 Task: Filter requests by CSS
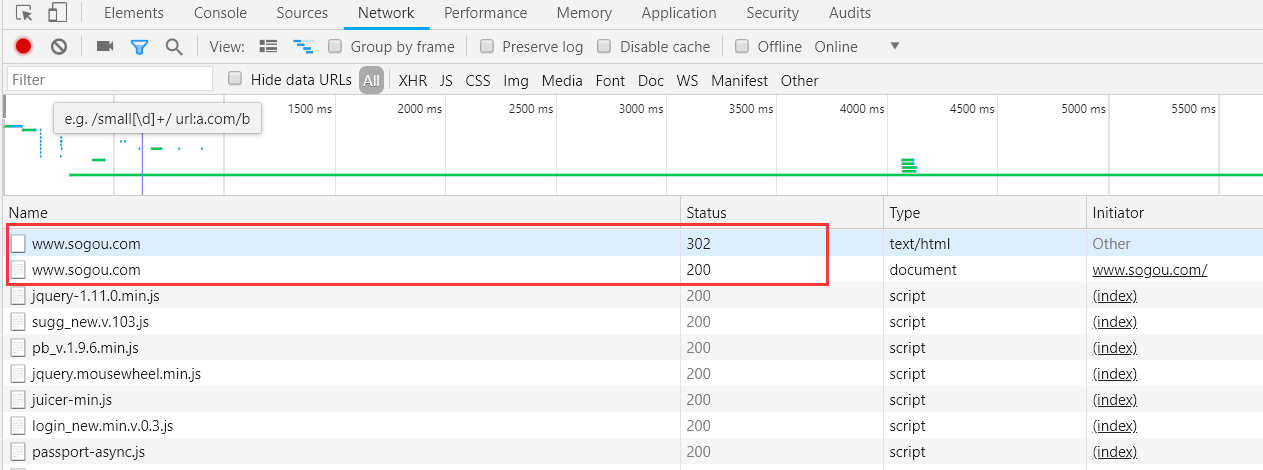tap(478, 80)
